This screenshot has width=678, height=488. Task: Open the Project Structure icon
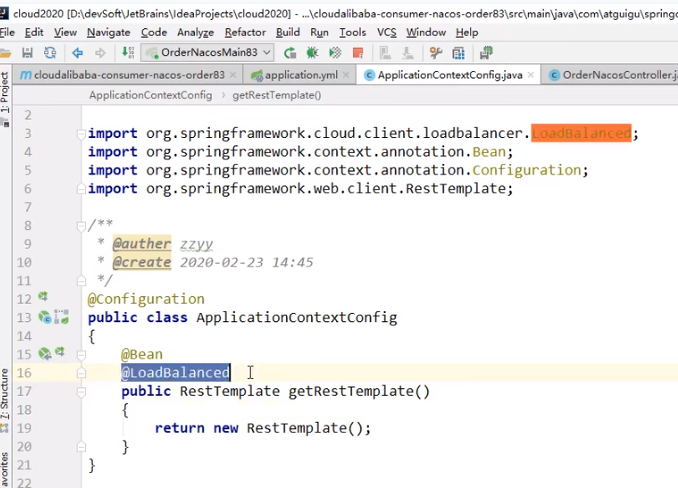click(x=458, y=53)
